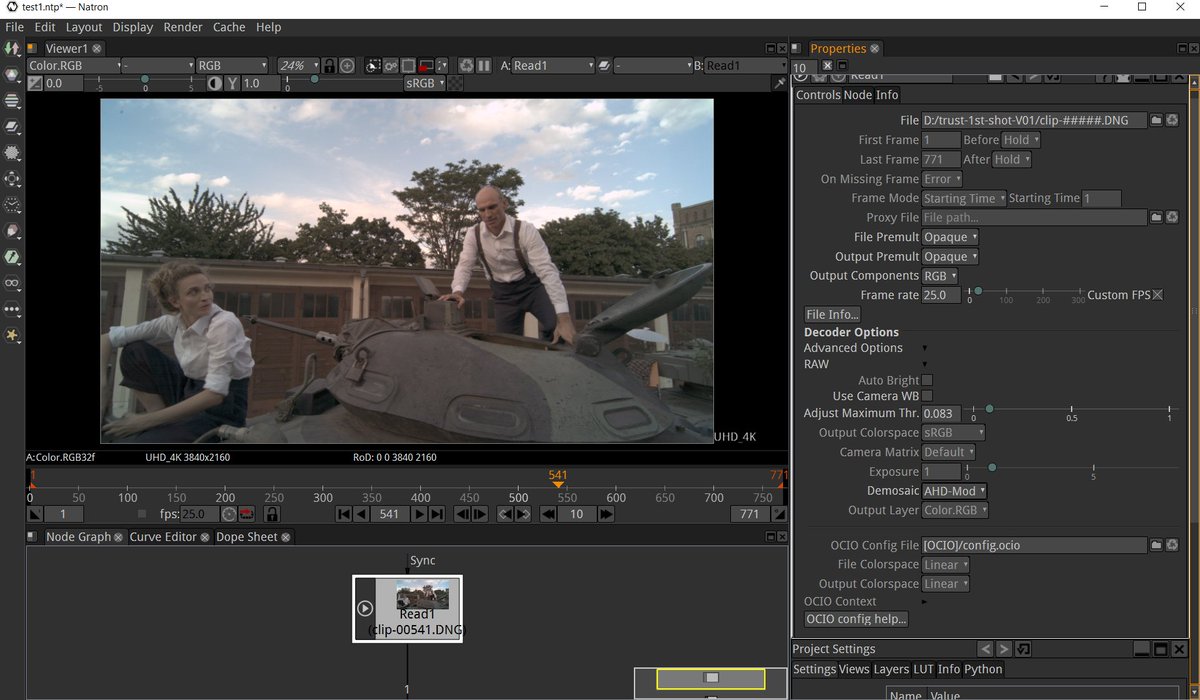Open the Render menu
This screenshot has width=1200, height=700.
click(x=183, y=27)
